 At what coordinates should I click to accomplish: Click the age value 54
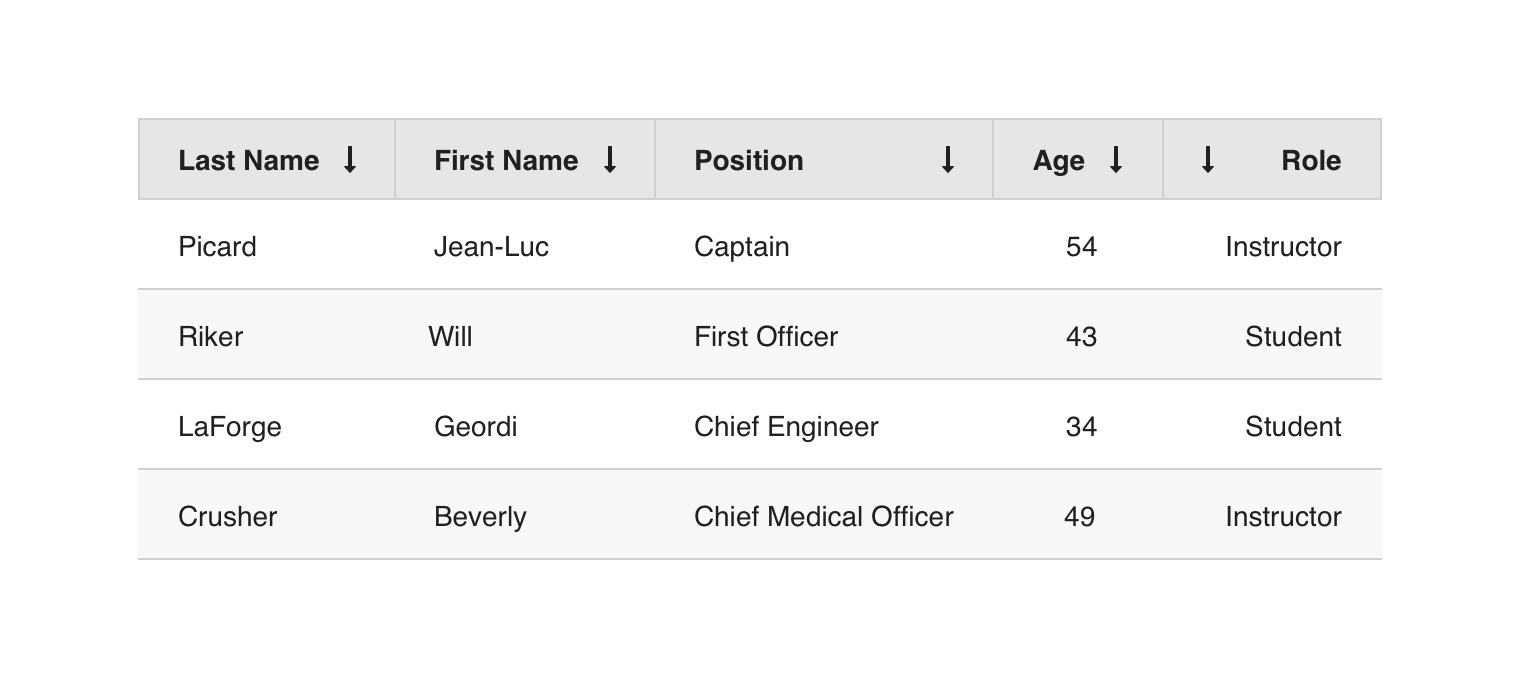1081,247
